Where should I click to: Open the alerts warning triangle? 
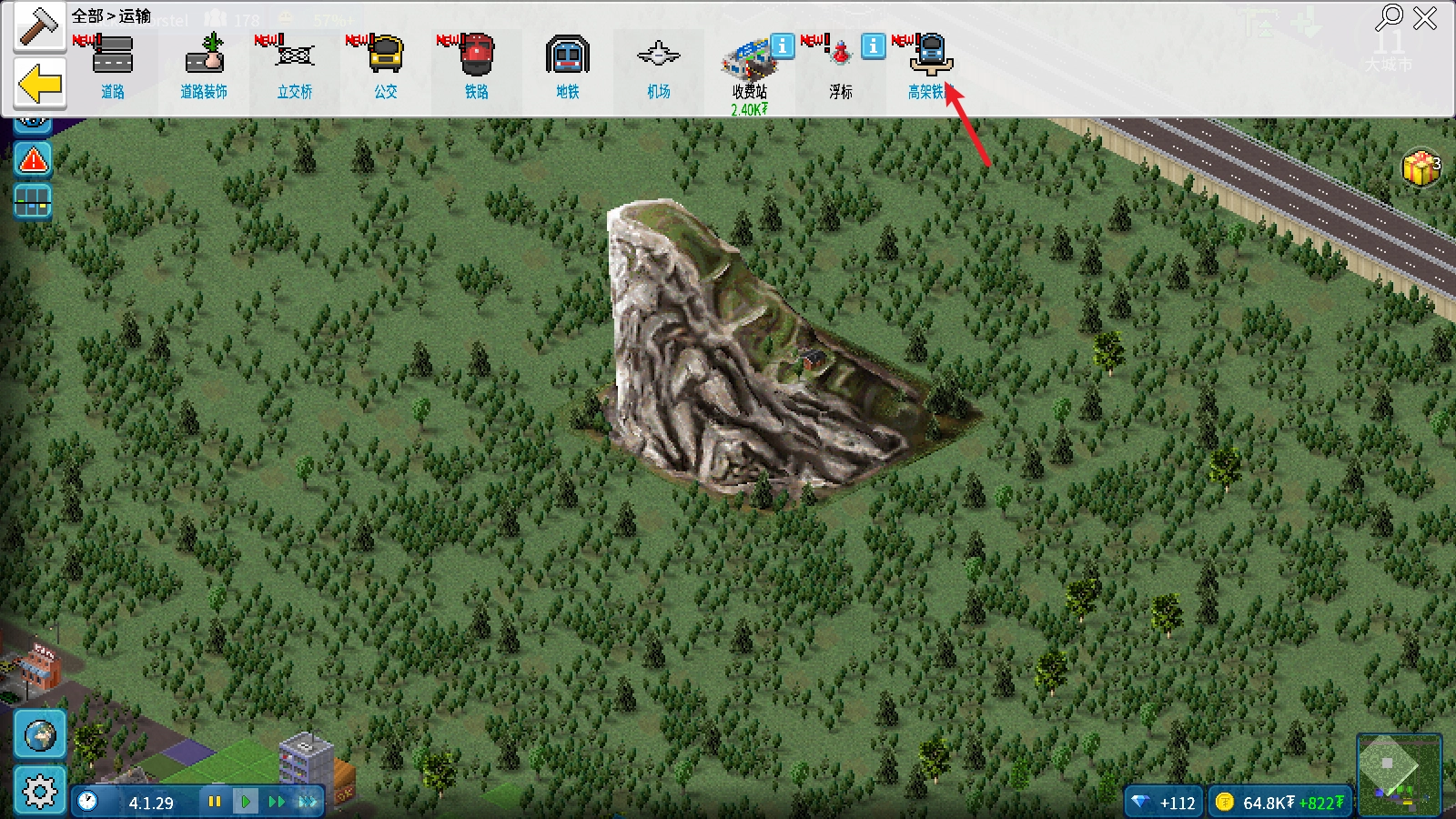34,161
